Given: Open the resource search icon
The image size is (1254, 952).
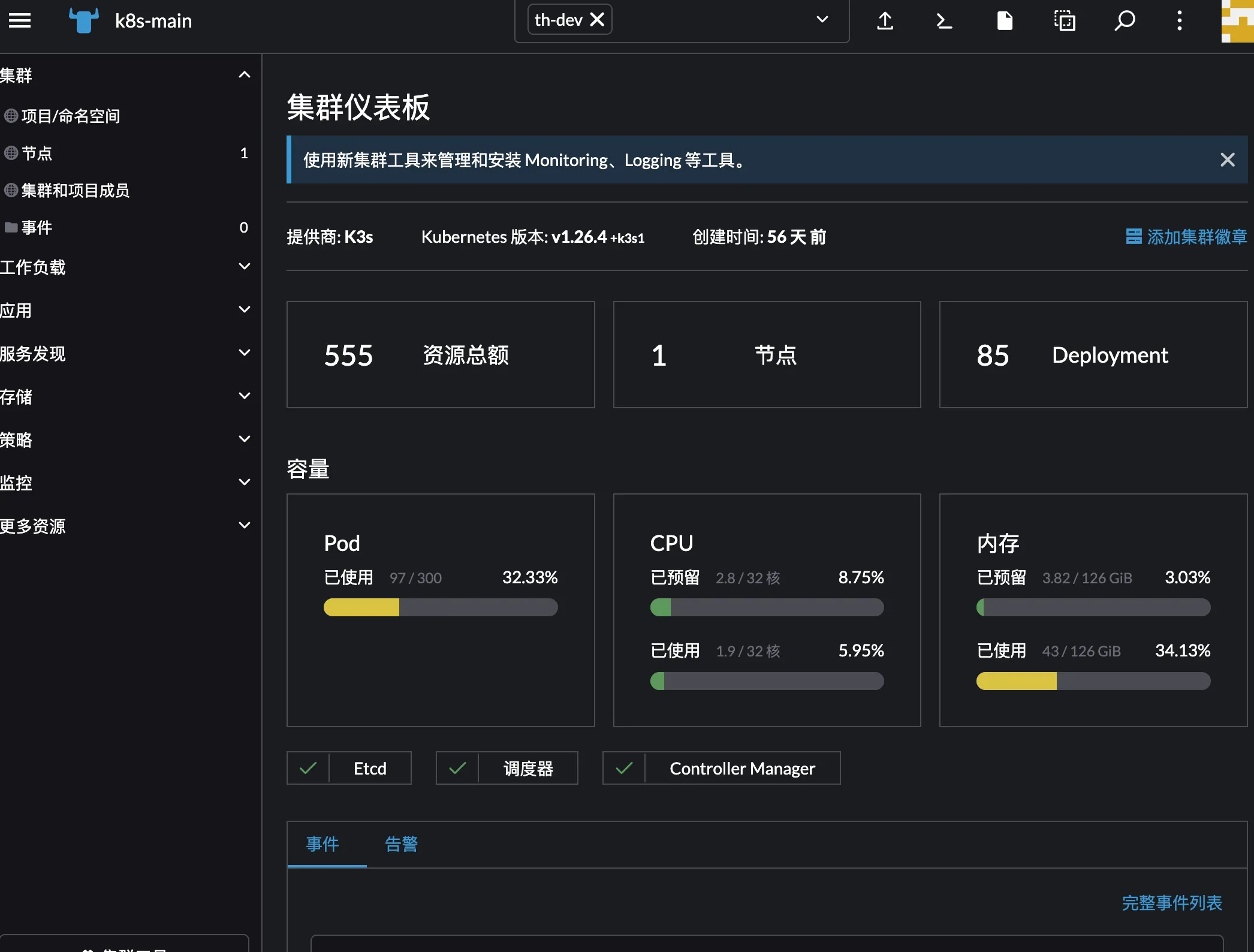Looking at the screenshot, I should click(1125, 20).
